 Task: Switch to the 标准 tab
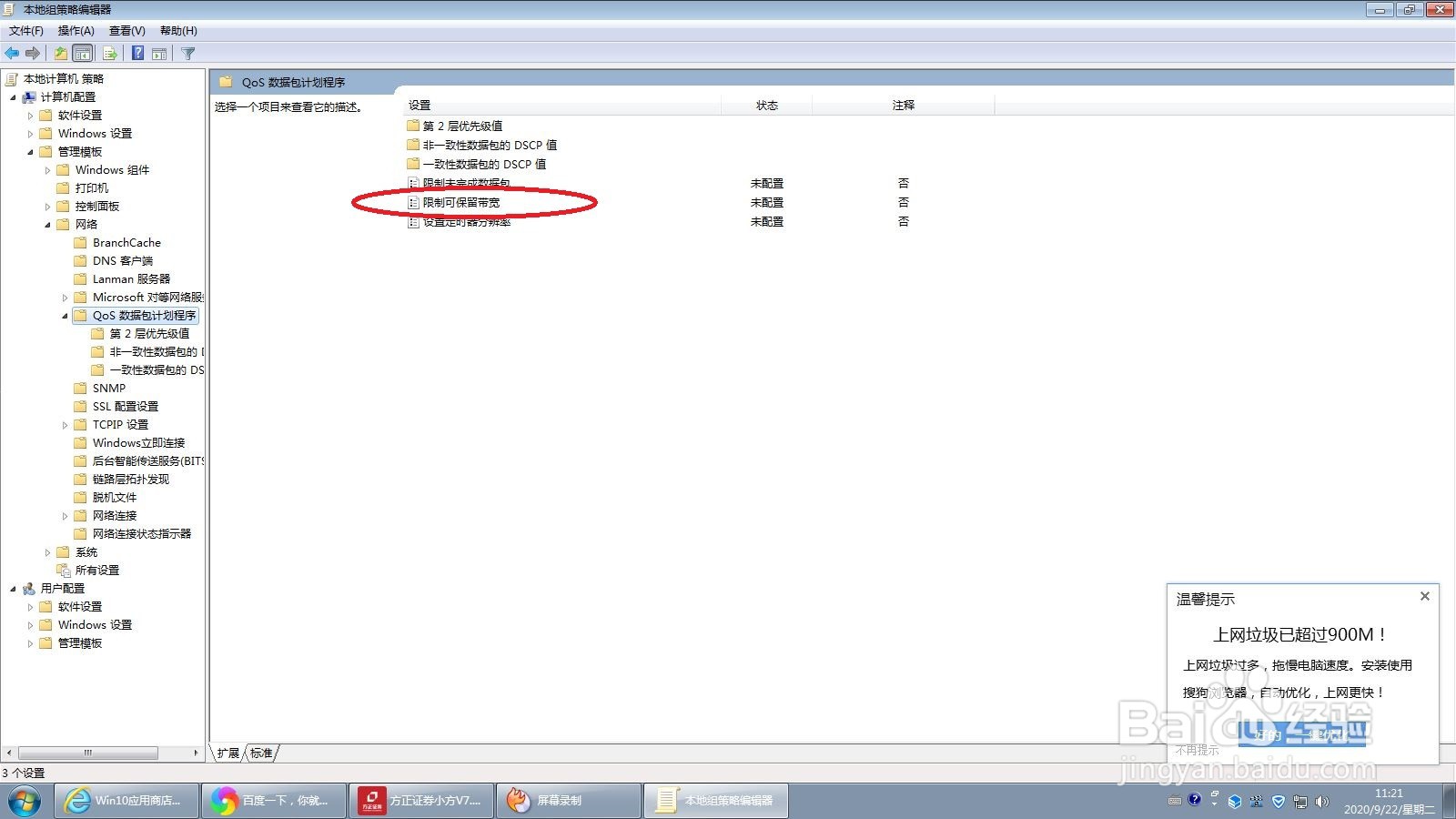[262, 753]
